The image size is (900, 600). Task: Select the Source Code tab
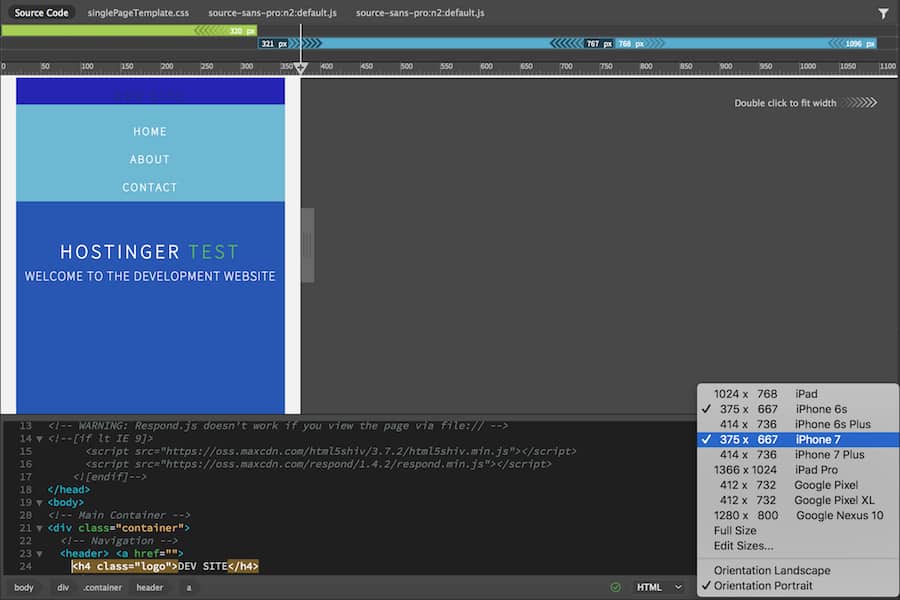(x=40, y=13)
